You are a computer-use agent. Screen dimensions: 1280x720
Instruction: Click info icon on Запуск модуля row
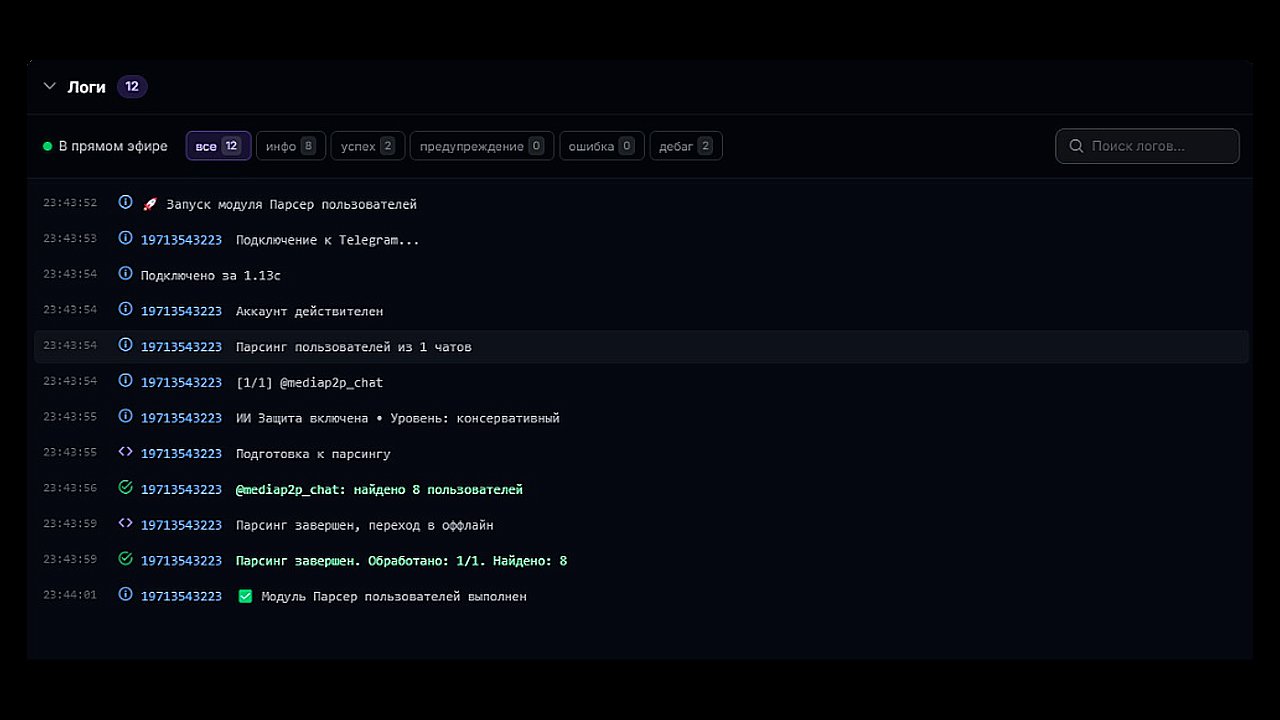coord(125,202)
